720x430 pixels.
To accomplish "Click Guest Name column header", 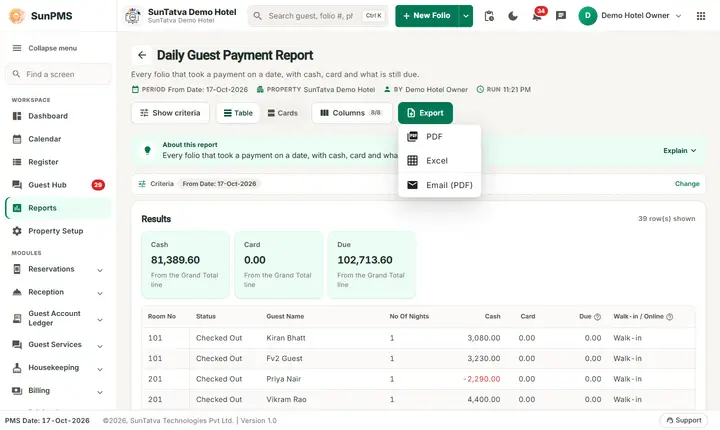I will tap(285, 317).
